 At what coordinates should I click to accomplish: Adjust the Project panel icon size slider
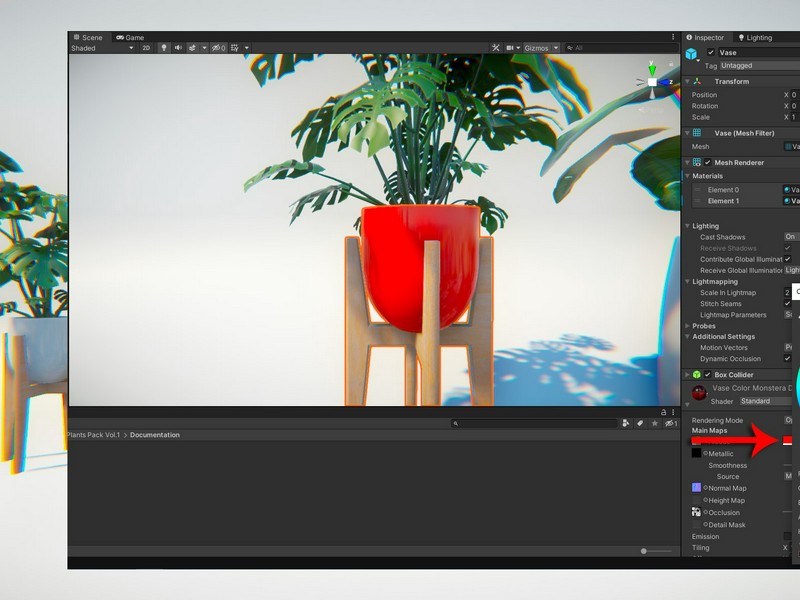click(657, 551)
